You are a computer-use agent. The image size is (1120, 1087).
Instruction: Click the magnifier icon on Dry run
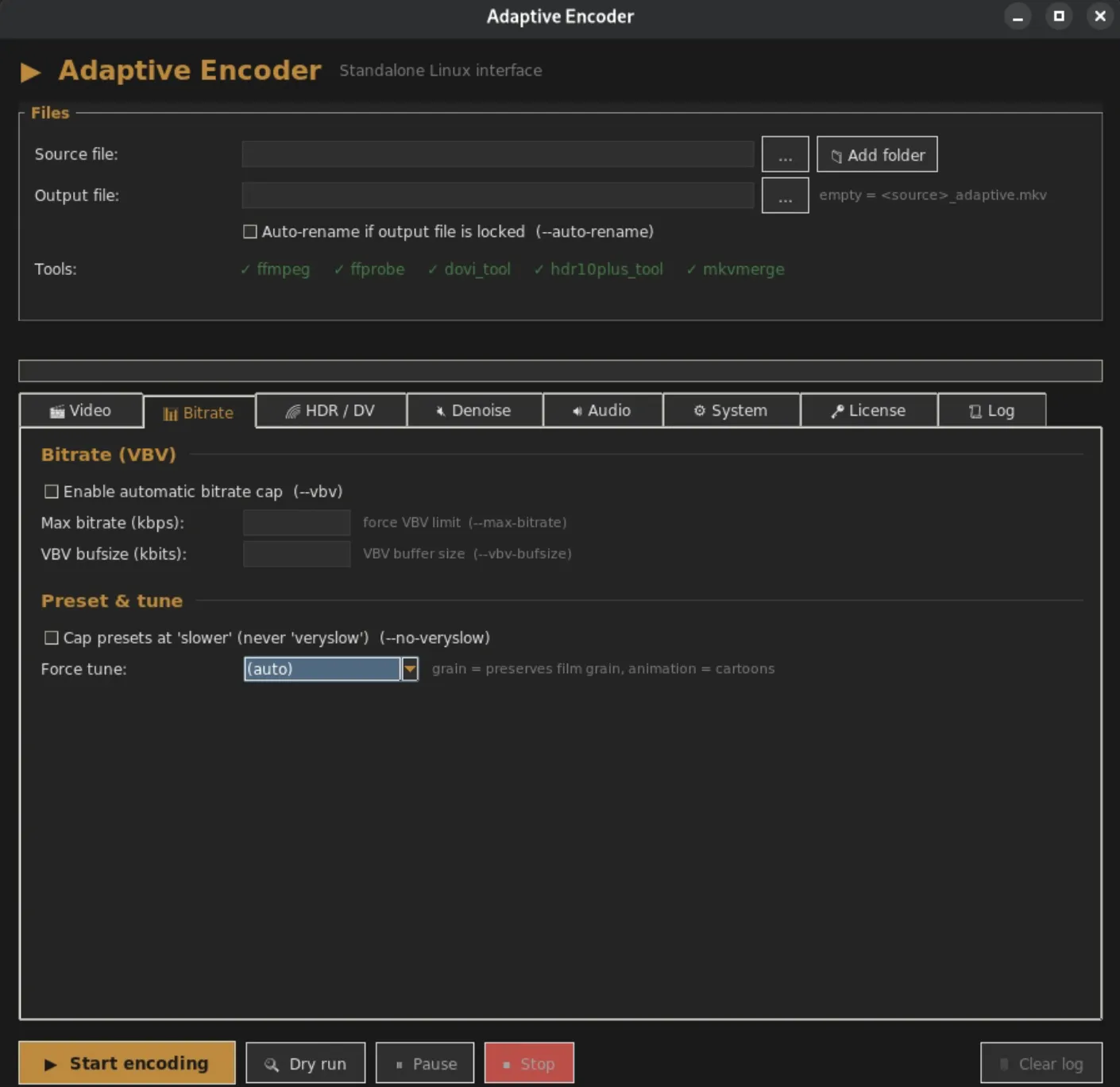(272, 1065)
